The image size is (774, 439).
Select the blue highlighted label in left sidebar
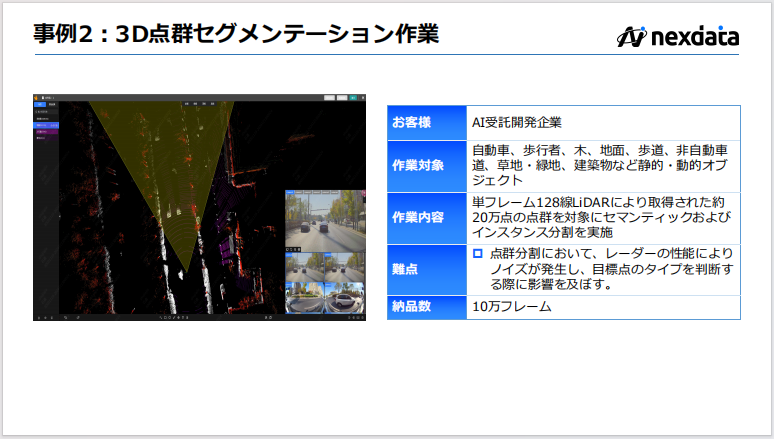tap(44, 126)
